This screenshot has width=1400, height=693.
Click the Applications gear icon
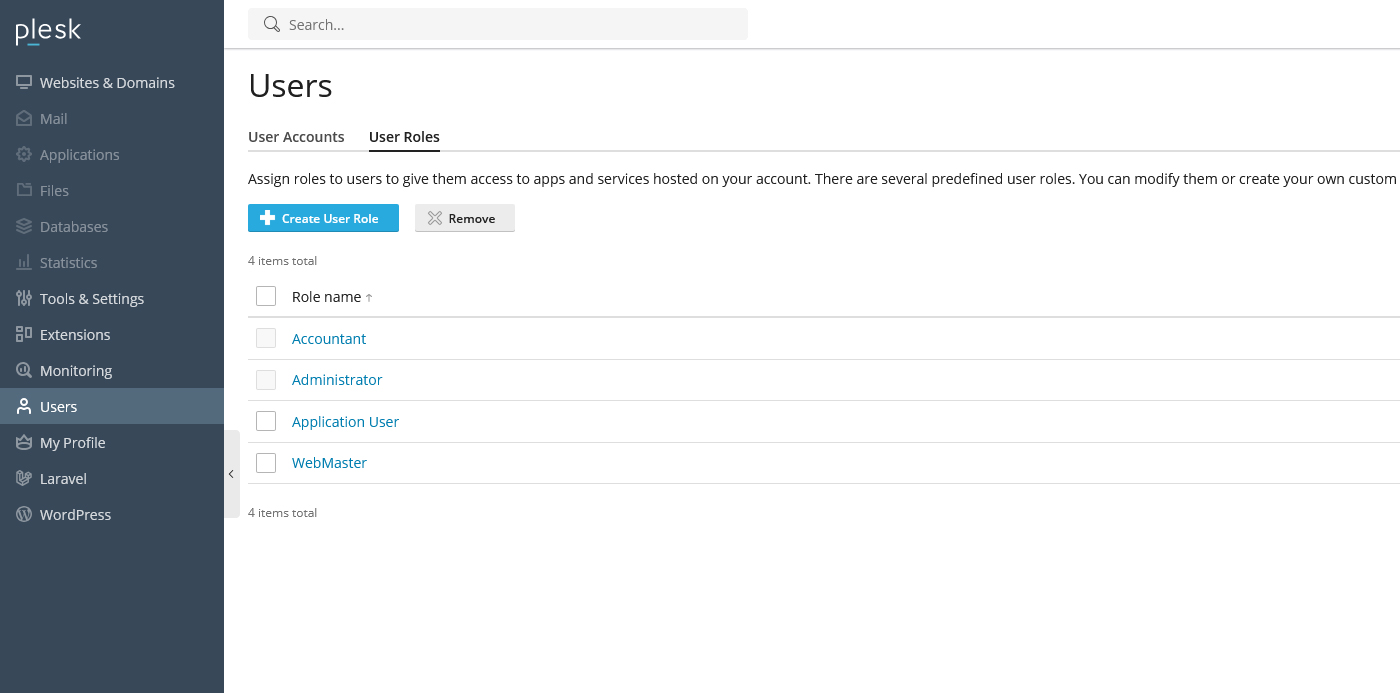(24, 155)
